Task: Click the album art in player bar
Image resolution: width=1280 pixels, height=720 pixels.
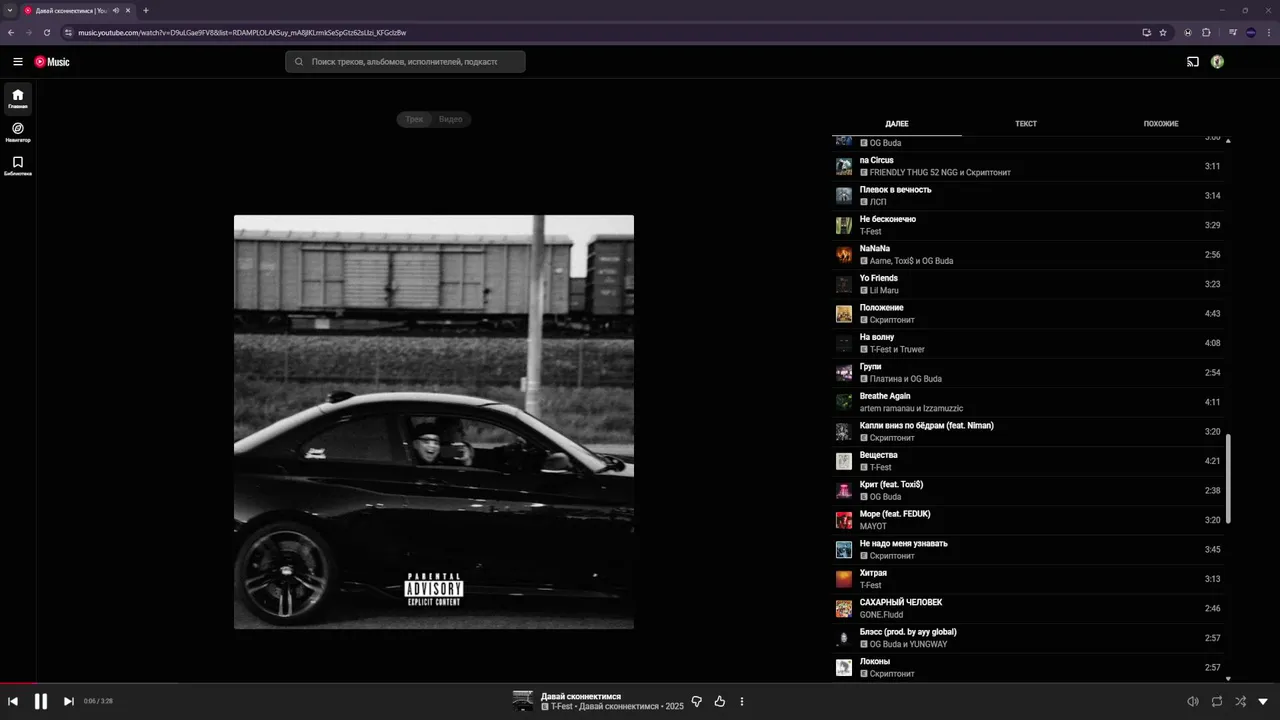Action: click(523, 701)
